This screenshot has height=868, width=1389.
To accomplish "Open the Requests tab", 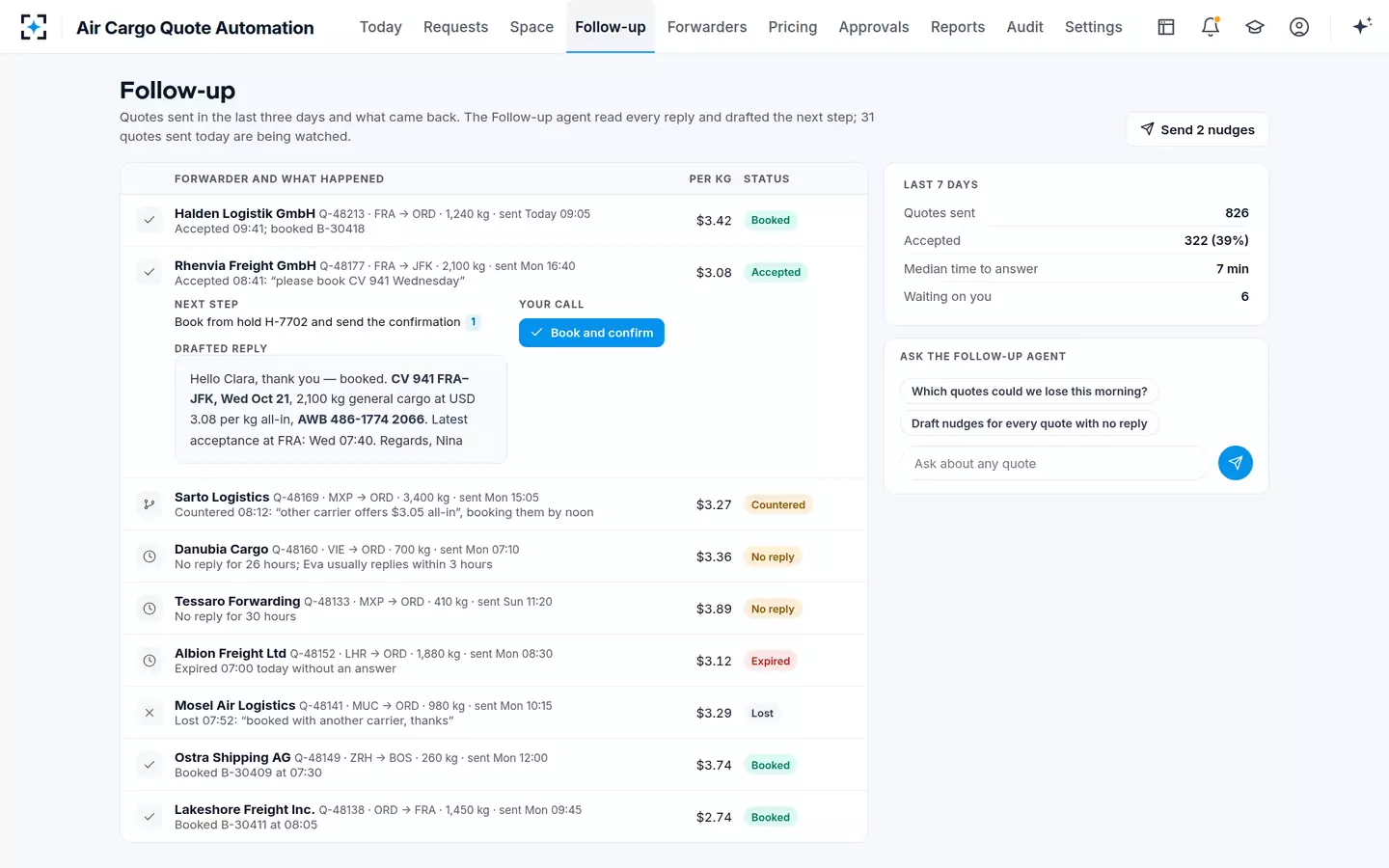I will (455, 27).
